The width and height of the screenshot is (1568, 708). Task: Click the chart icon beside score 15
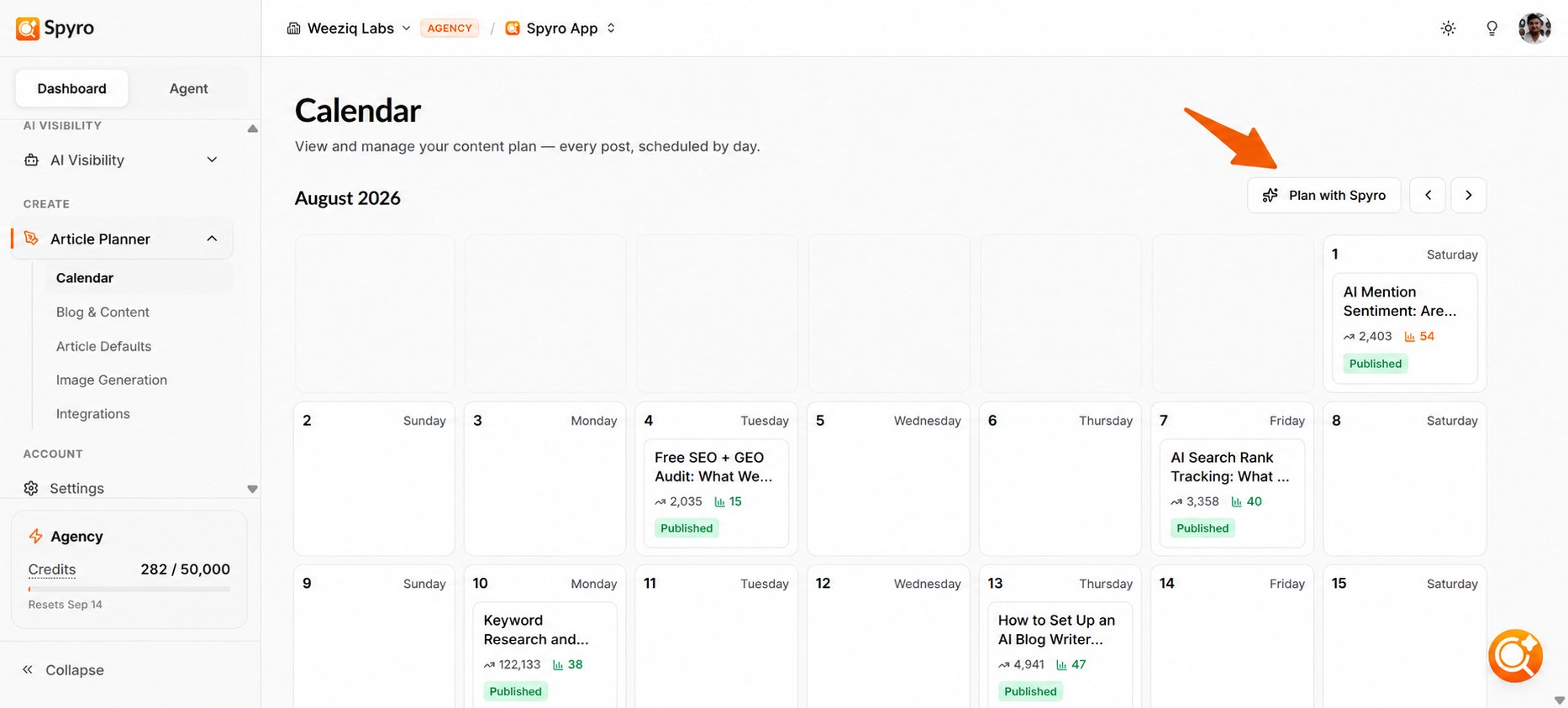pyautogui.click(x=720, y=502)
